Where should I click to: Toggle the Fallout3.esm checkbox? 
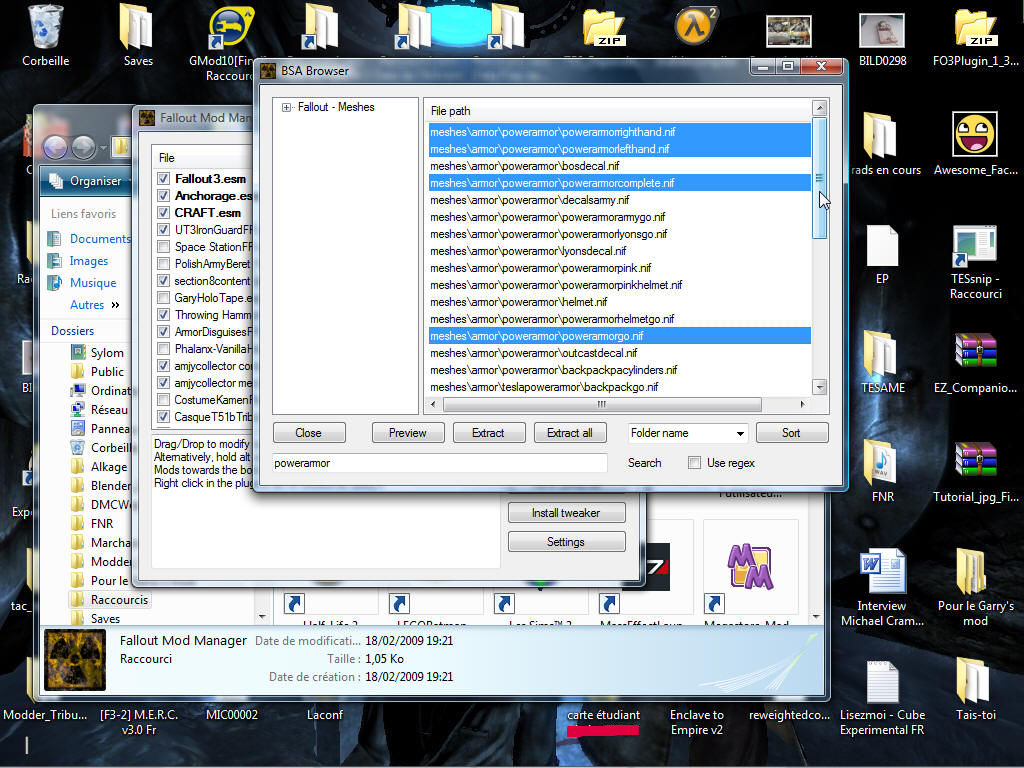click(163, 178)
